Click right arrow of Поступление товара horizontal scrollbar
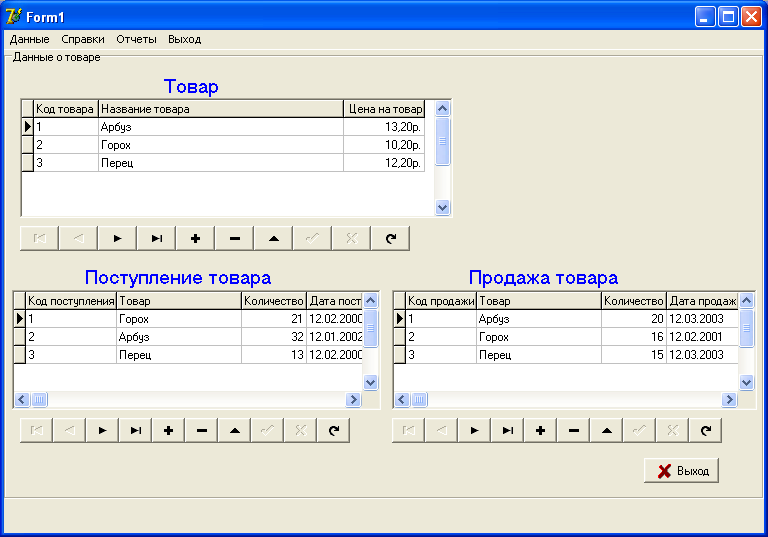 (x=353, y=399)
